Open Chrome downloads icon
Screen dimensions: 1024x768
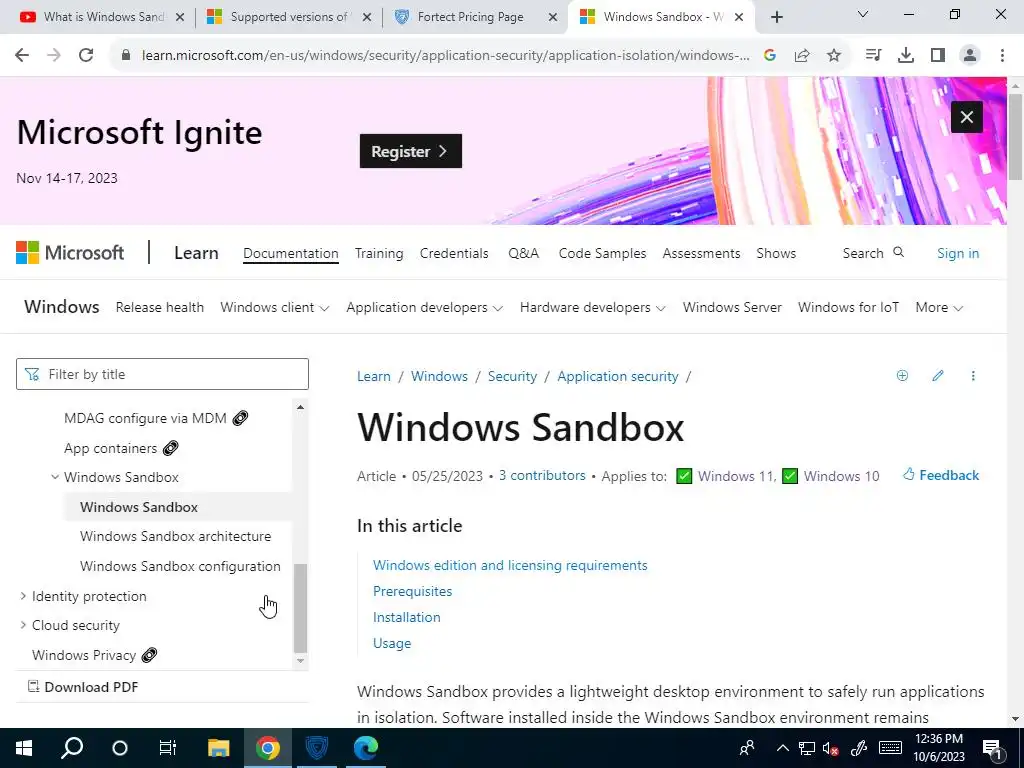tap(905, 56)
